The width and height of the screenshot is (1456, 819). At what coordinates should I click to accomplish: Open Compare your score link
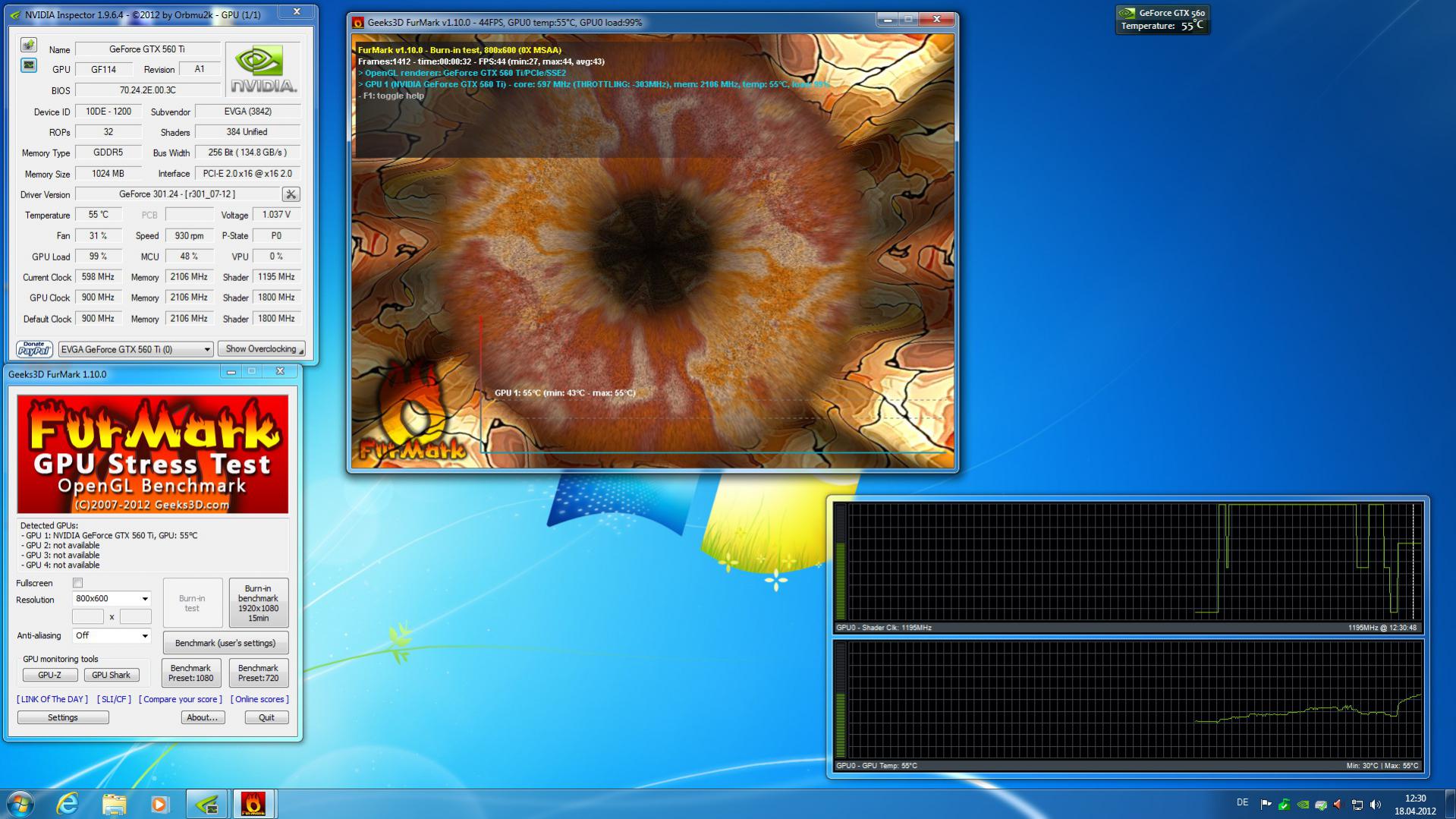click(181, 699)
